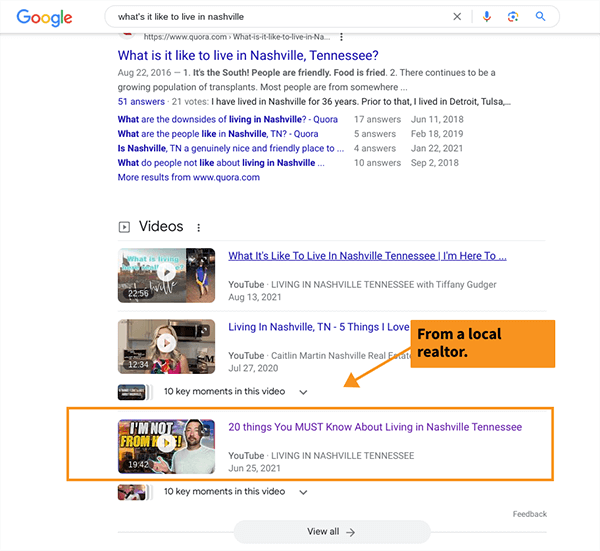Open the Google logo homepage link
The height and width of the screenshot is (551, 600).
point(44,18)
